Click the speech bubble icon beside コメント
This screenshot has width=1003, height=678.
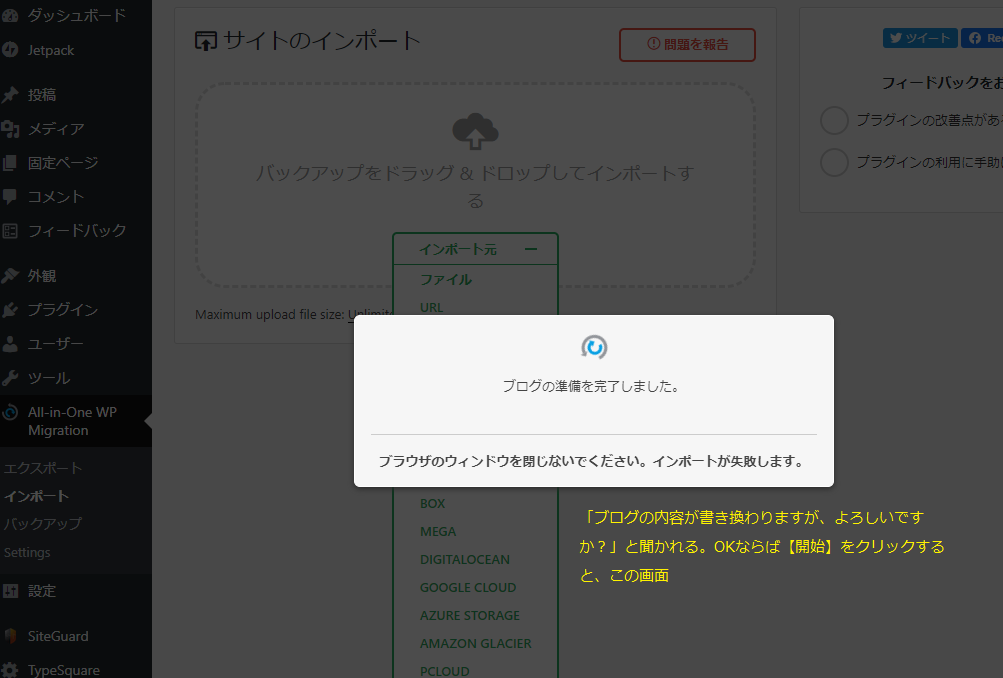10,196
